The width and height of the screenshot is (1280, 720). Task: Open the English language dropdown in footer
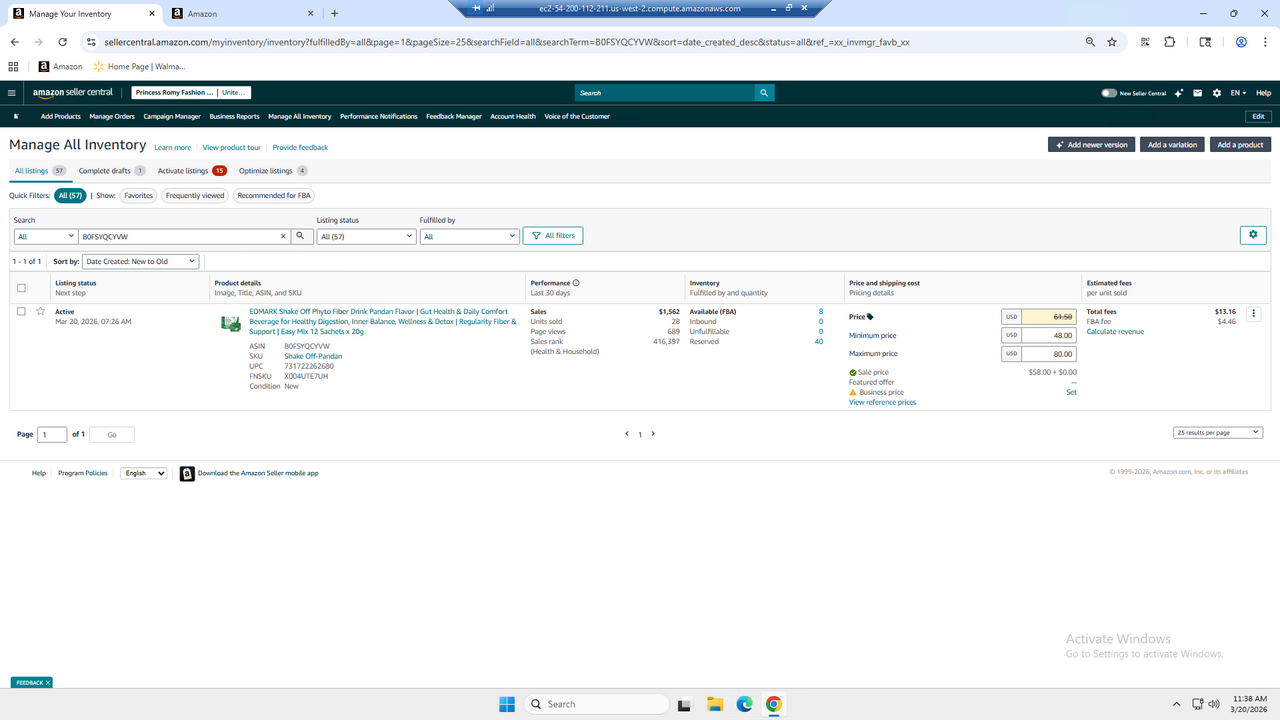coord(144,473)
